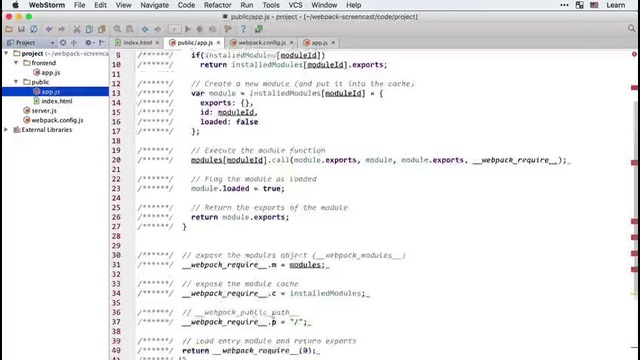The width and height of the screenshot is (640, 360).
Task: Paste from the clipboard
Action: (x=102, y=29)
